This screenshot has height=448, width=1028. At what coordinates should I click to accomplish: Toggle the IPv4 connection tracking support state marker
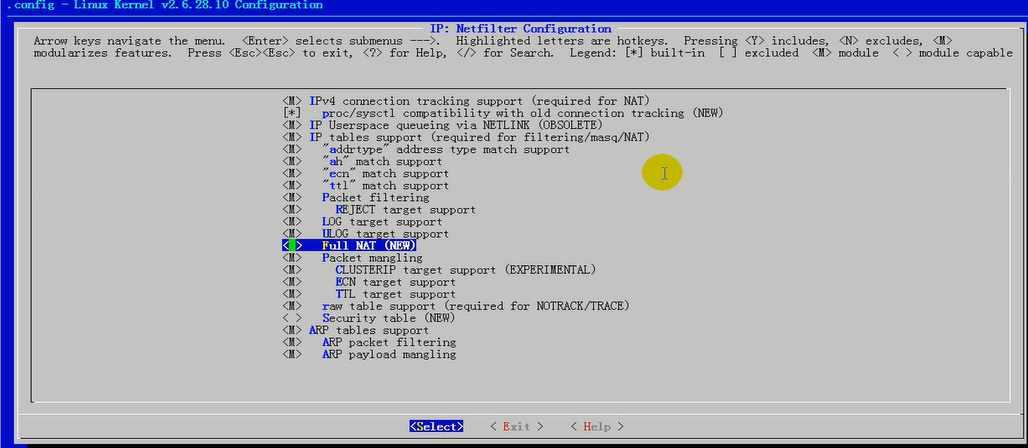click(x=292, y=101)
